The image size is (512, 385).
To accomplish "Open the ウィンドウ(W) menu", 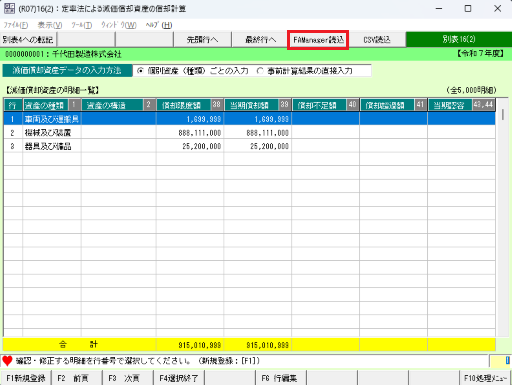I will click(119, 25).
